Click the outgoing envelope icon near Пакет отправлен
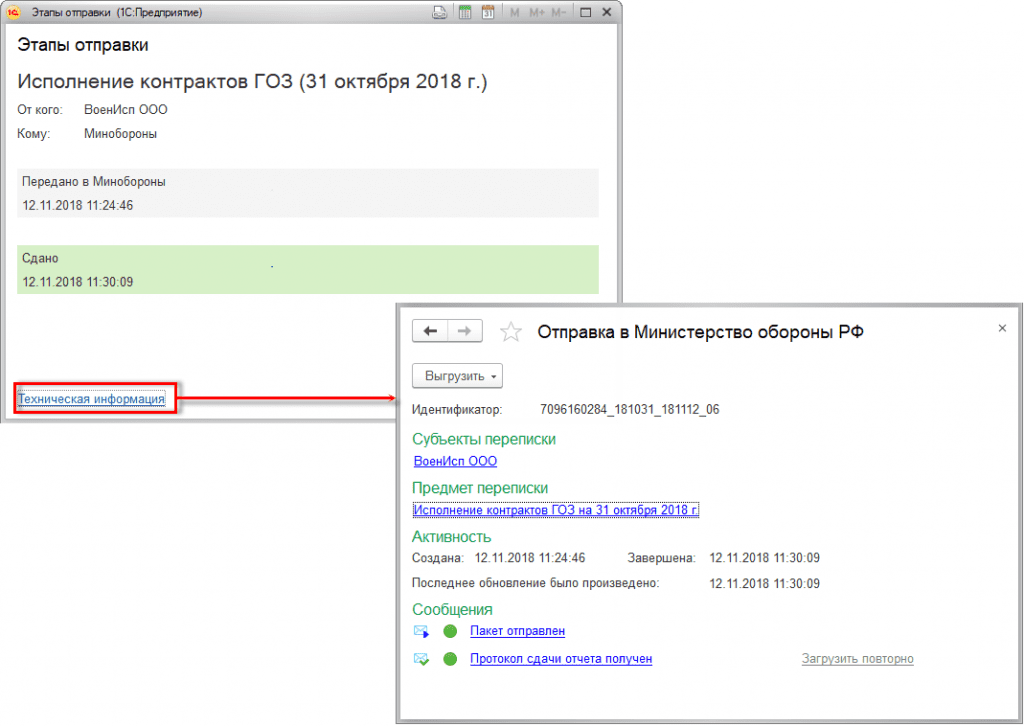 tap(421, 631)
